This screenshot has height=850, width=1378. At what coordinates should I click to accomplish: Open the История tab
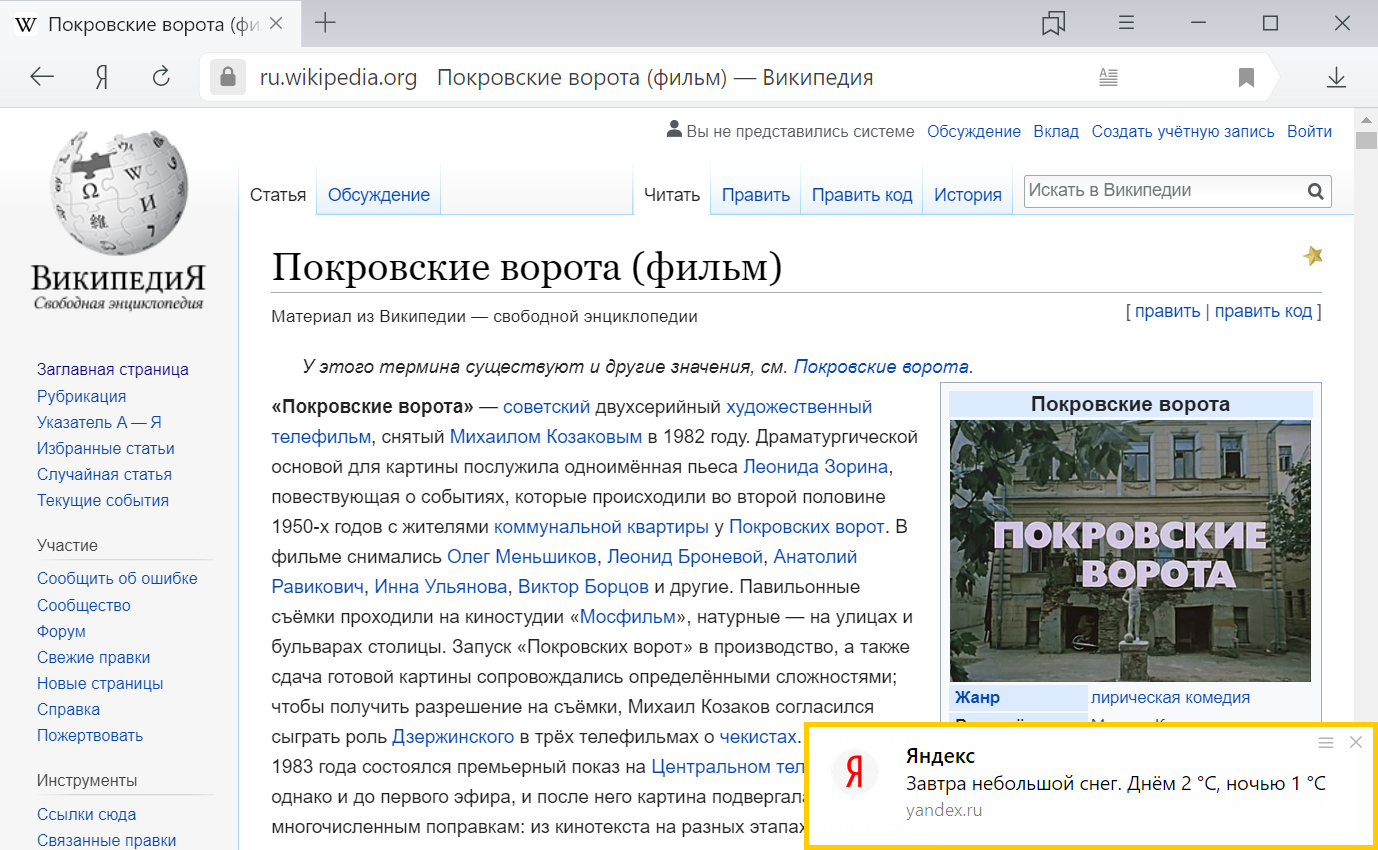pyautogui.click(x=968, y=195)
